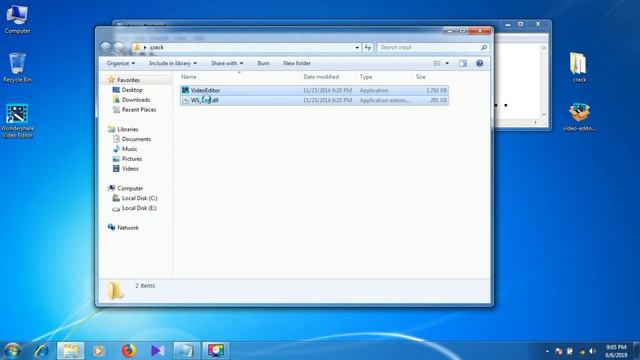The width and height of the screenshot is (640, 360).
Task: Click the colorful screen recorder taskbar icon
Action: click(216, 351)
